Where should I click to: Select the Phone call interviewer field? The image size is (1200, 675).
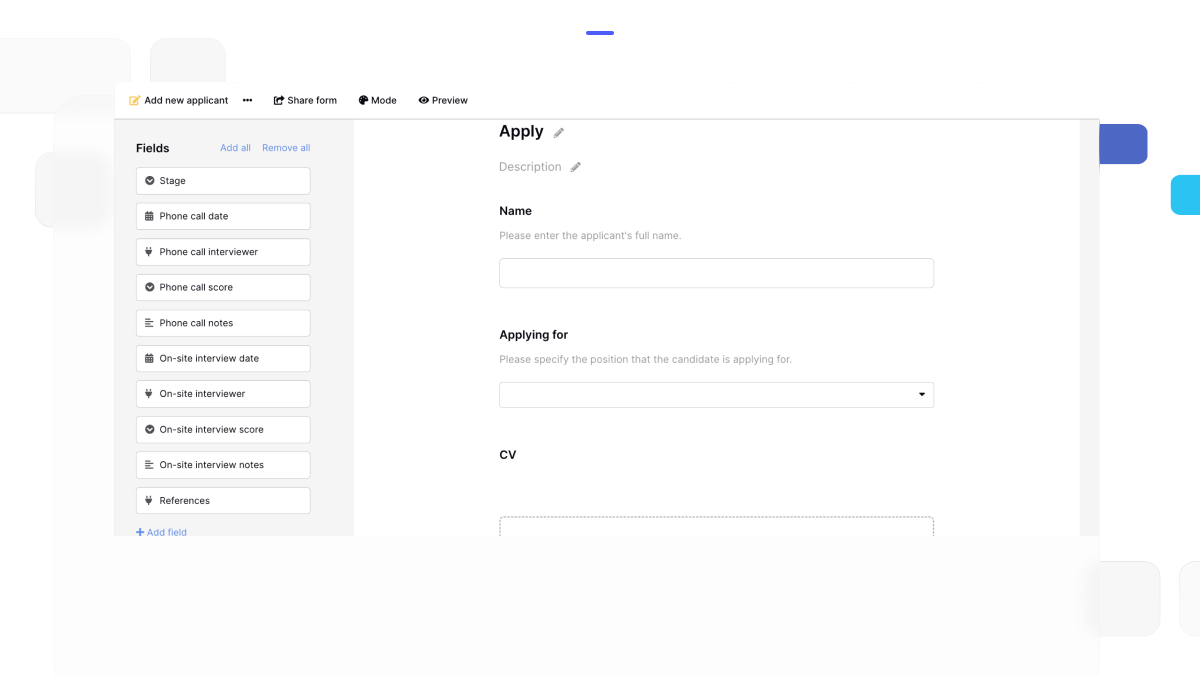pos(223,252)
